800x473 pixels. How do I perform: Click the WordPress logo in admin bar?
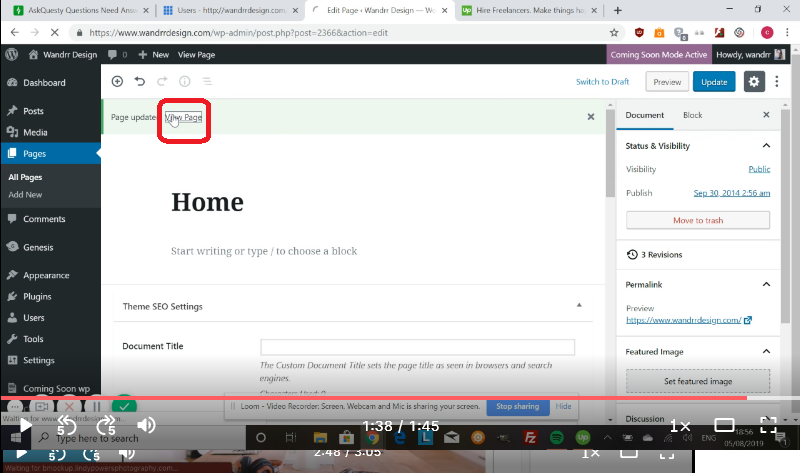point(12,54)
